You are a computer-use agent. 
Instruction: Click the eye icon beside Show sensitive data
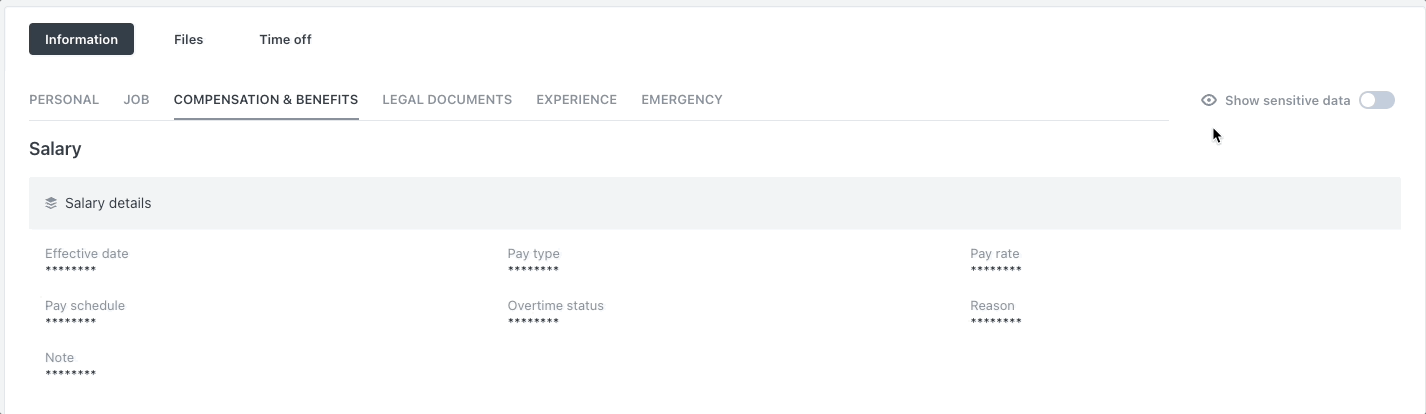pyautogui.click(x=1209, y=100)
